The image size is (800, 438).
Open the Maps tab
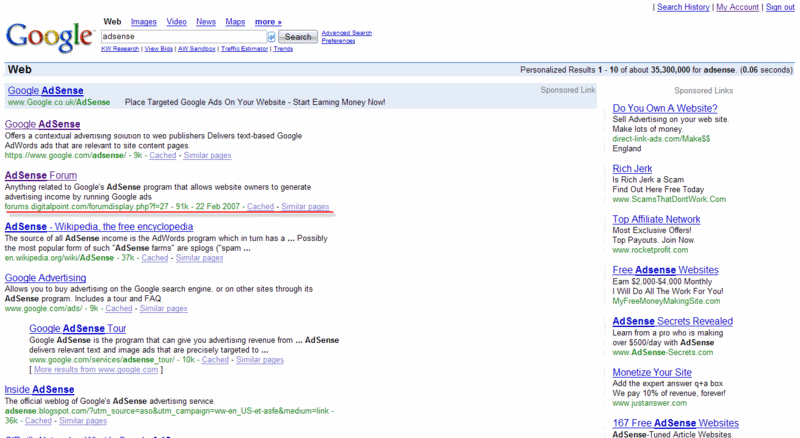point(235,22)
